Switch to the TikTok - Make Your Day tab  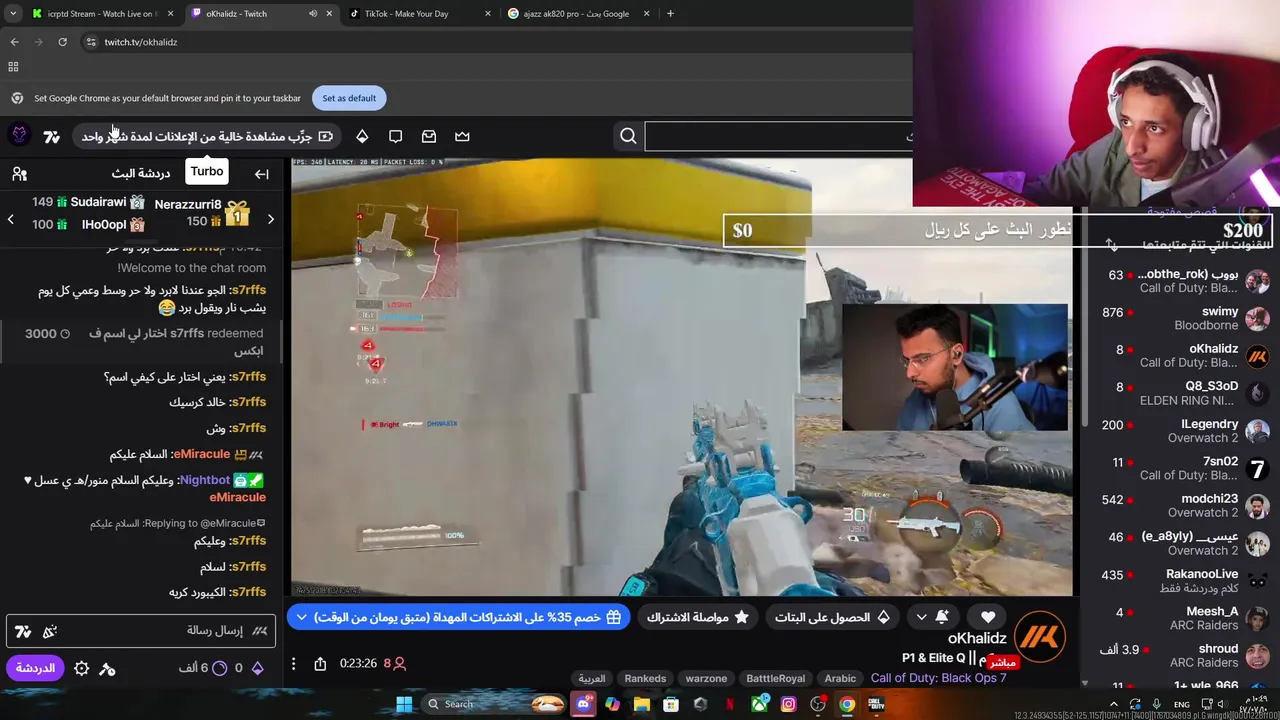pos(420,14)
